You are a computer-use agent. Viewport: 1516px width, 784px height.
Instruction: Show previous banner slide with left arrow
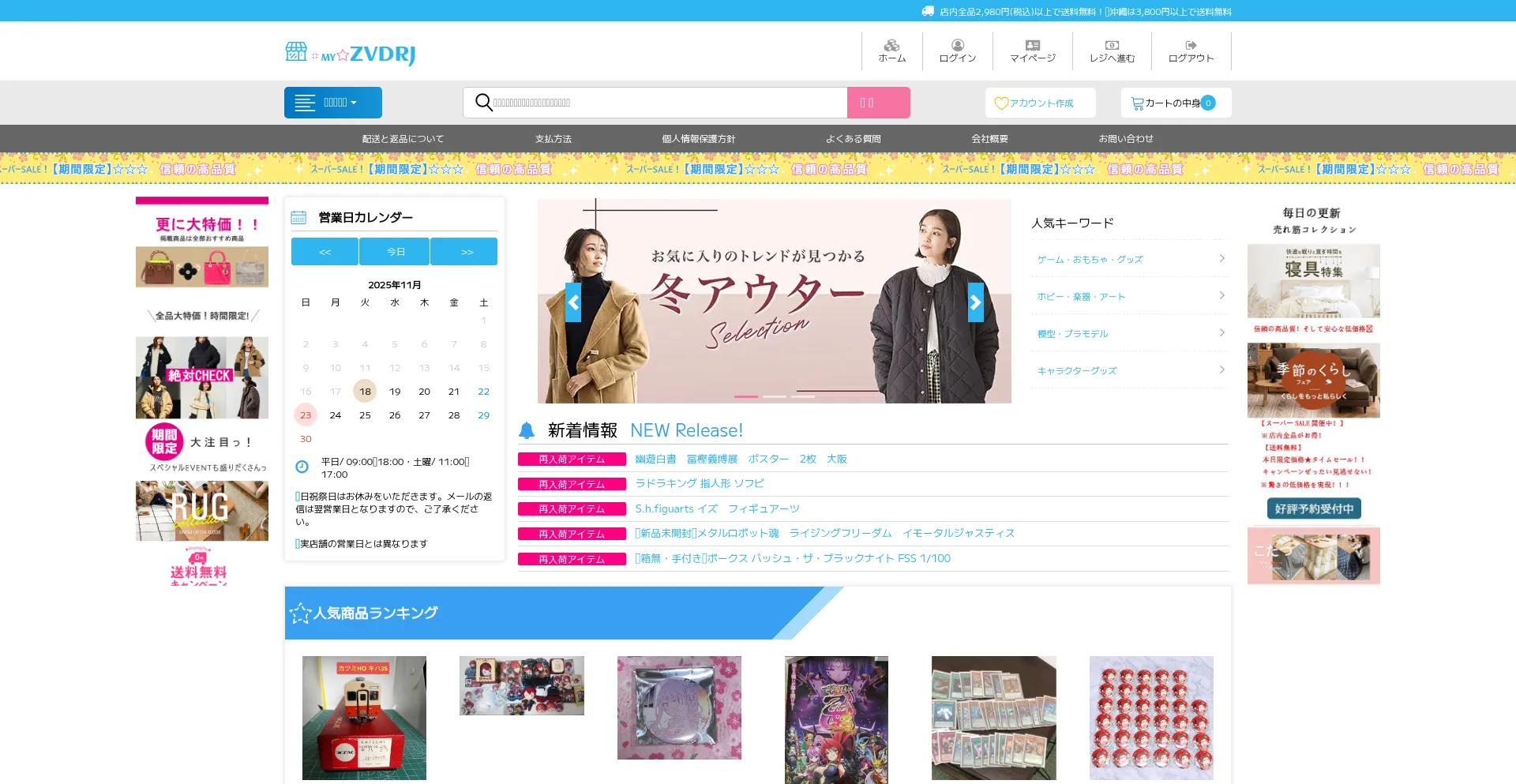click(x=573, y=302)
